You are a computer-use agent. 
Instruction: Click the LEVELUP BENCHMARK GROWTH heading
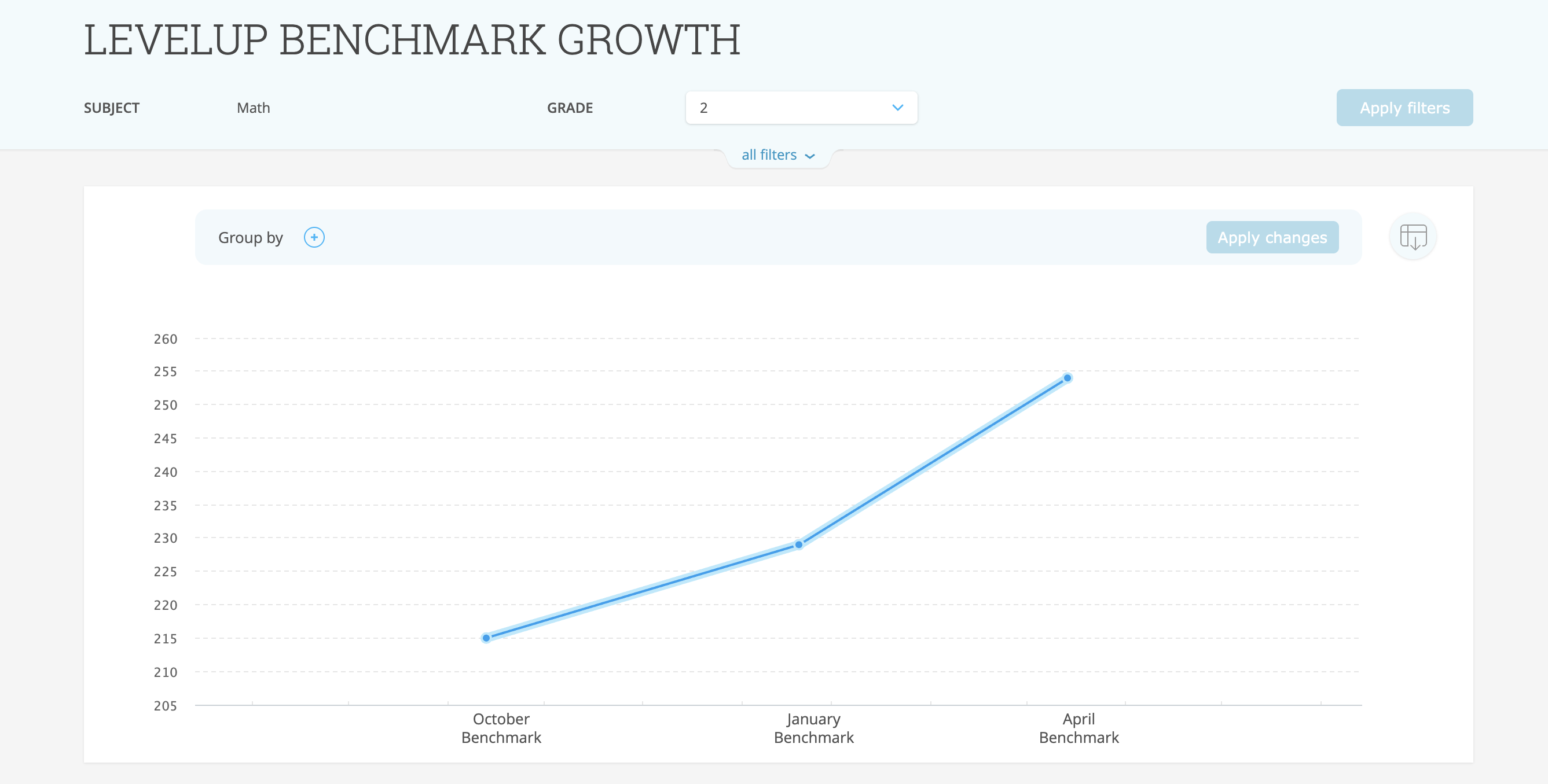[x=412, y=41]
